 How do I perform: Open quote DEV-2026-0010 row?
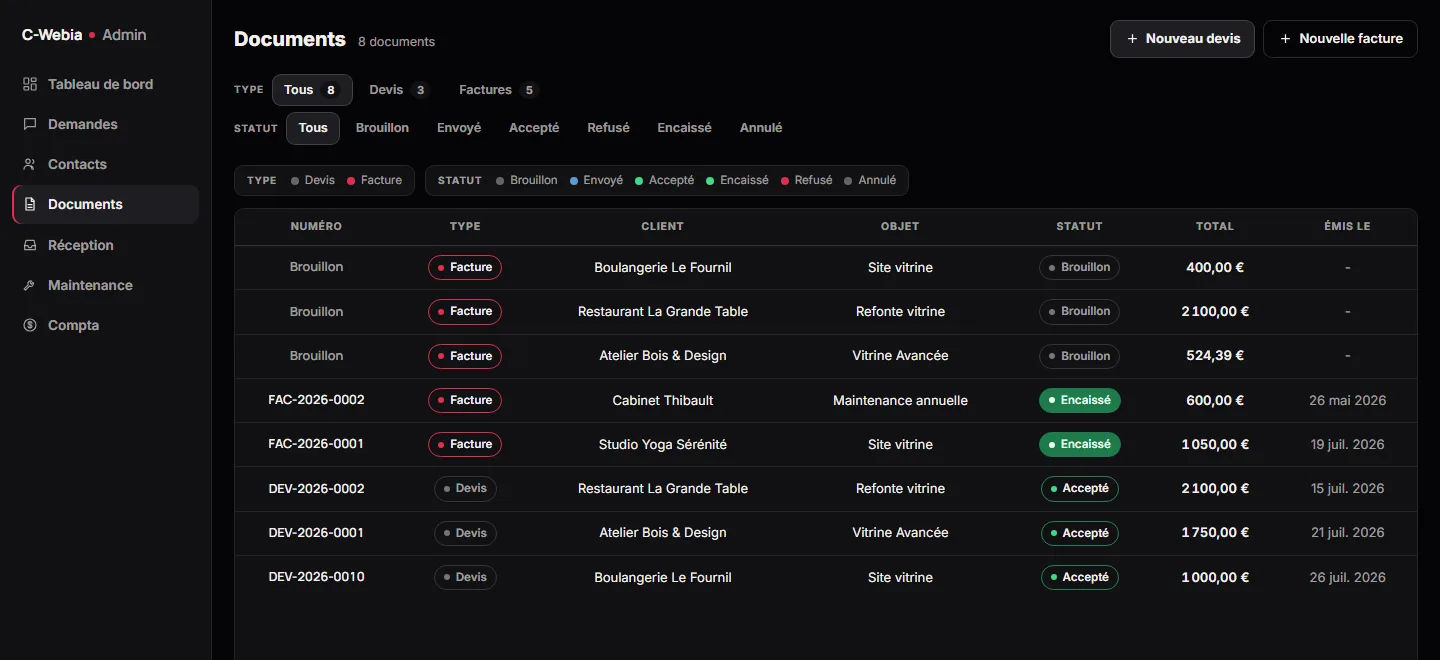pos(826,577)
